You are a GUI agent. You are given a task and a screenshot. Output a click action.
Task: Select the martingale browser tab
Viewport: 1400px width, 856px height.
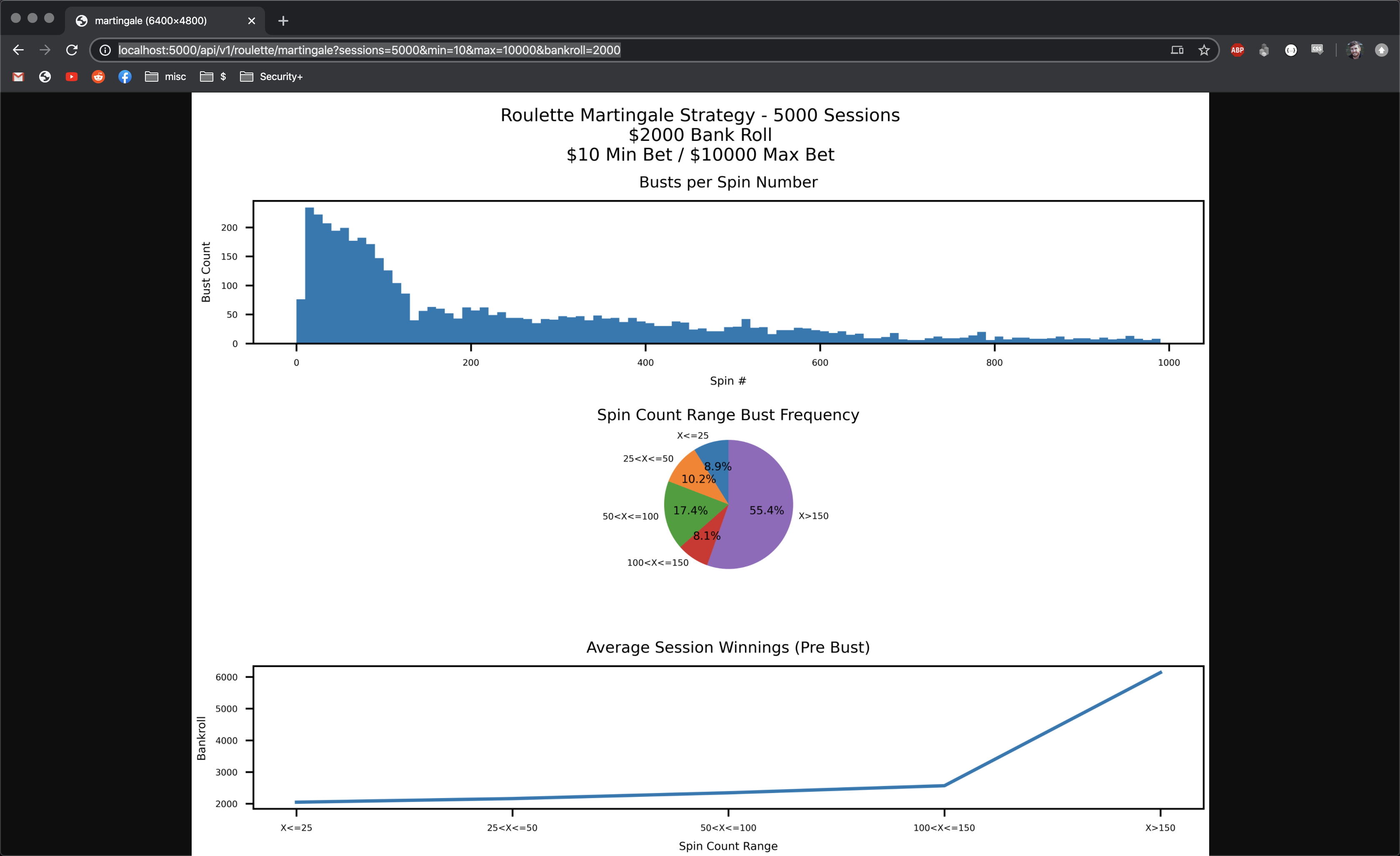tap(151, 21)
